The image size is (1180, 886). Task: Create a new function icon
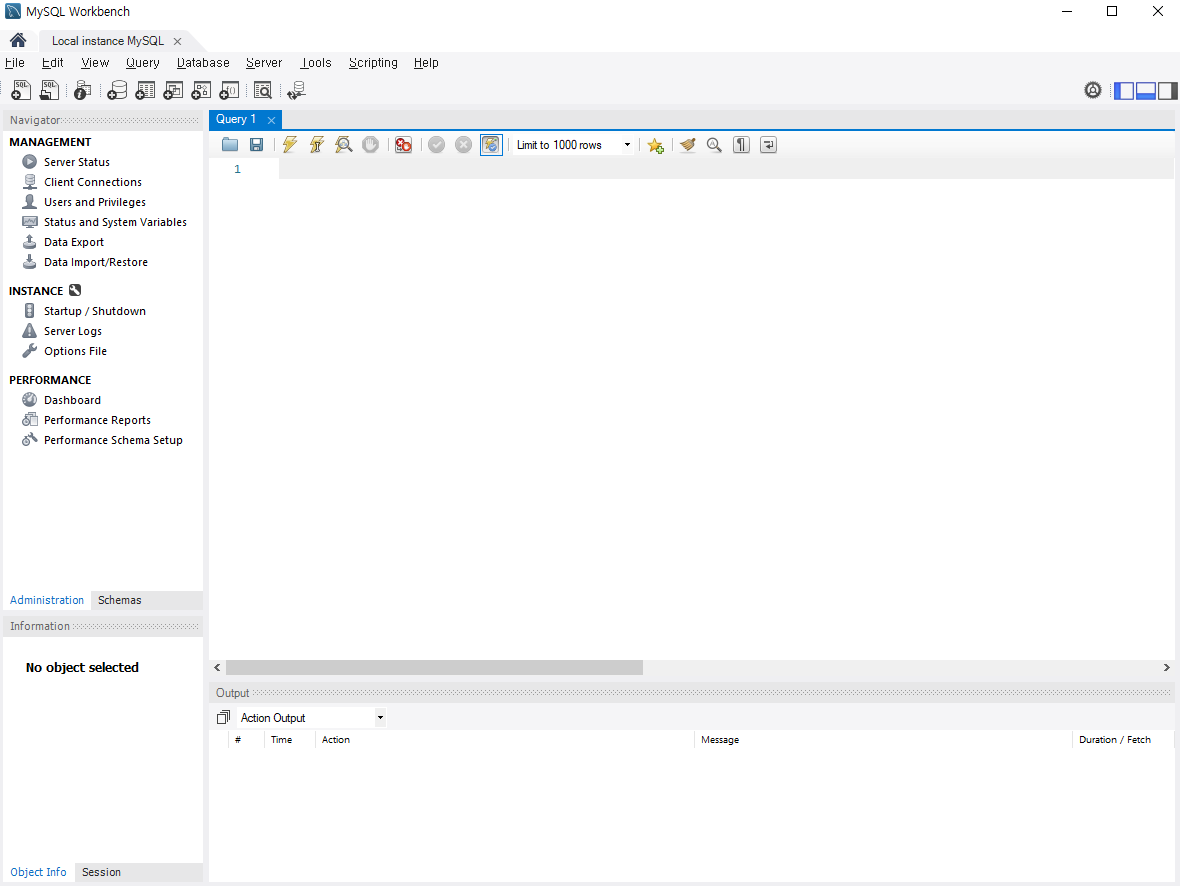(229, 90)
